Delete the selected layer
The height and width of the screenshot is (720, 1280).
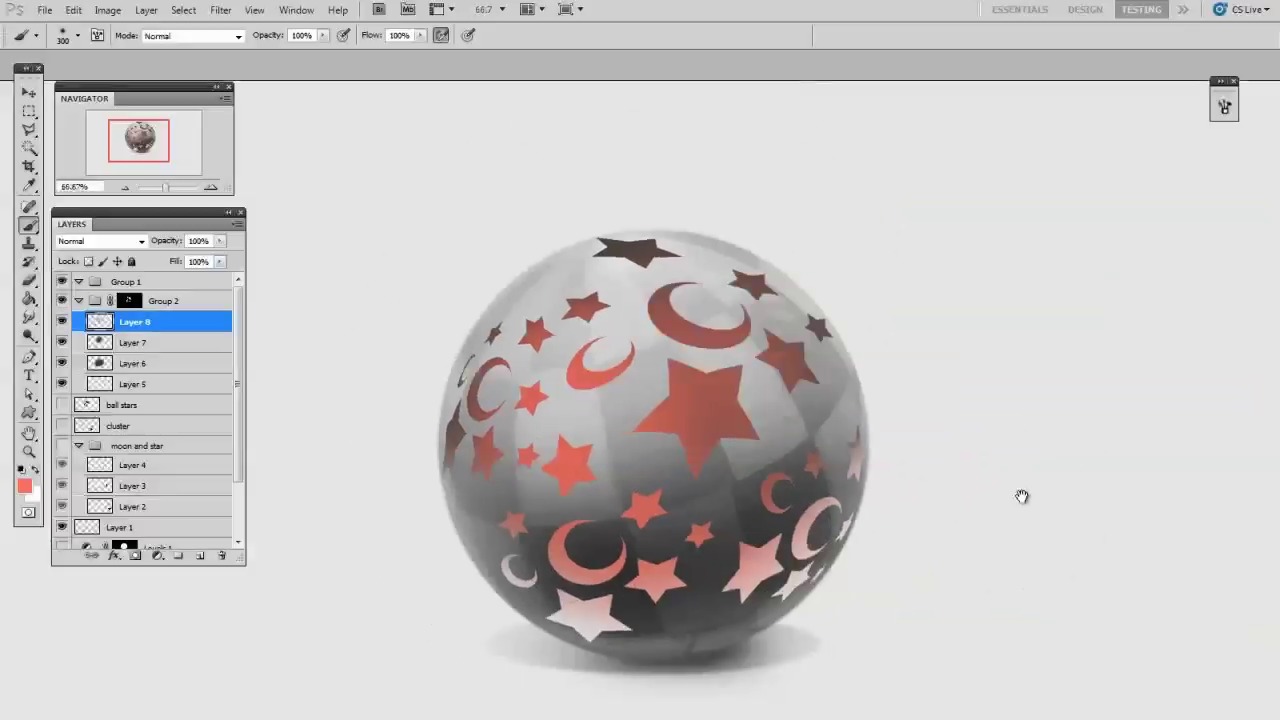click(222, 556)
